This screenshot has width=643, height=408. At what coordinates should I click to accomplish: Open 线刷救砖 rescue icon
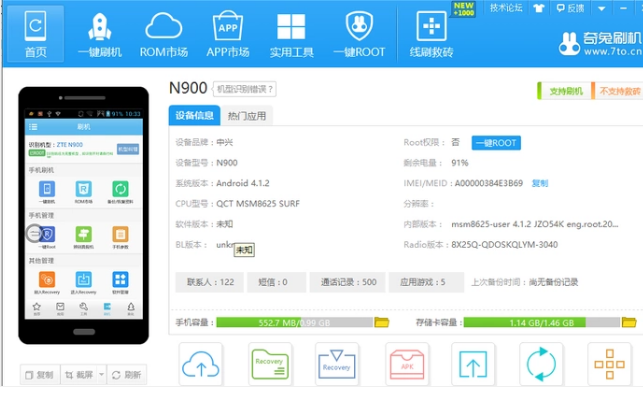click(431, 35)
